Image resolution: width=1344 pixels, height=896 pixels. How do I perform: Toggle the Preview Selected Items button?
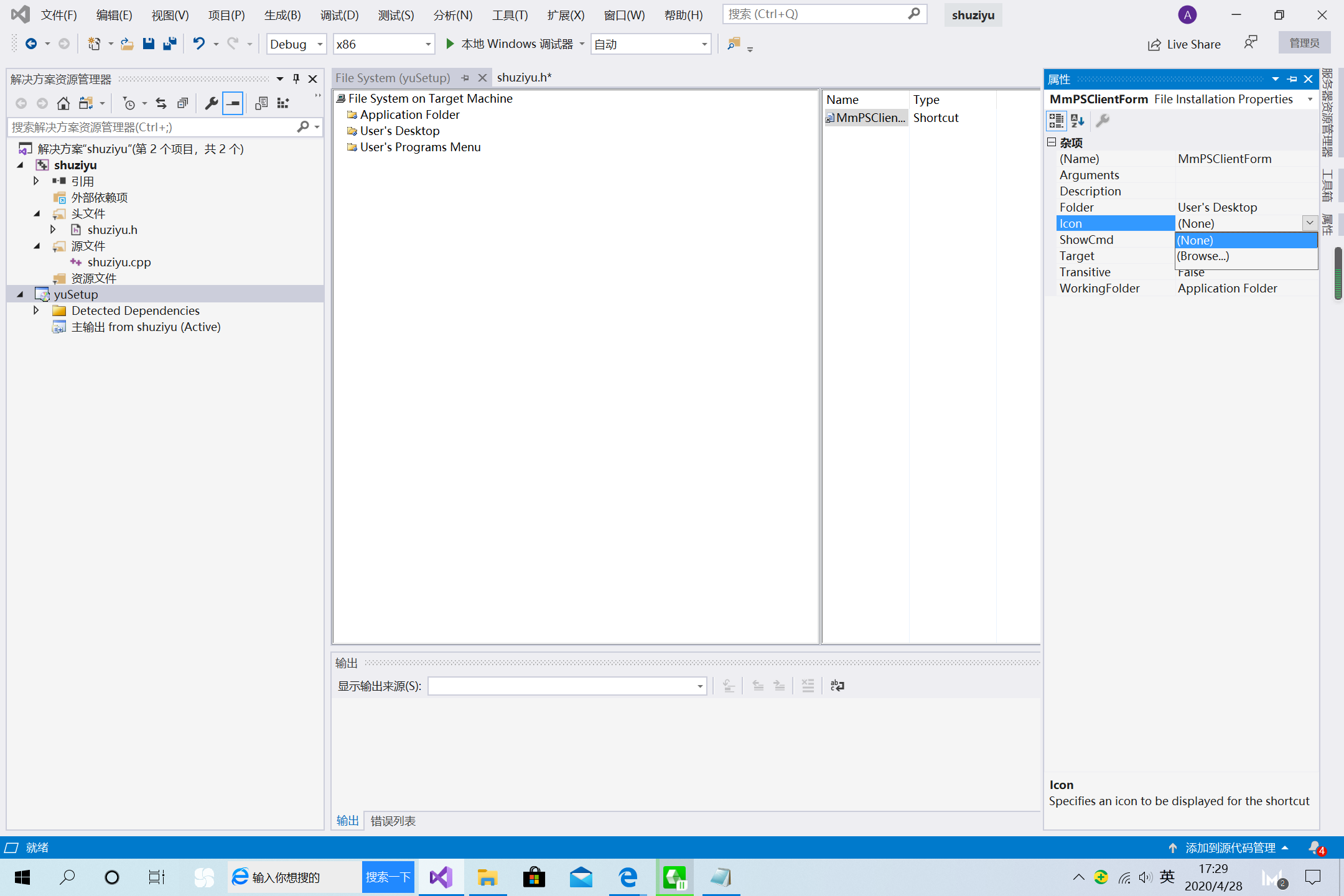[233, 103]
